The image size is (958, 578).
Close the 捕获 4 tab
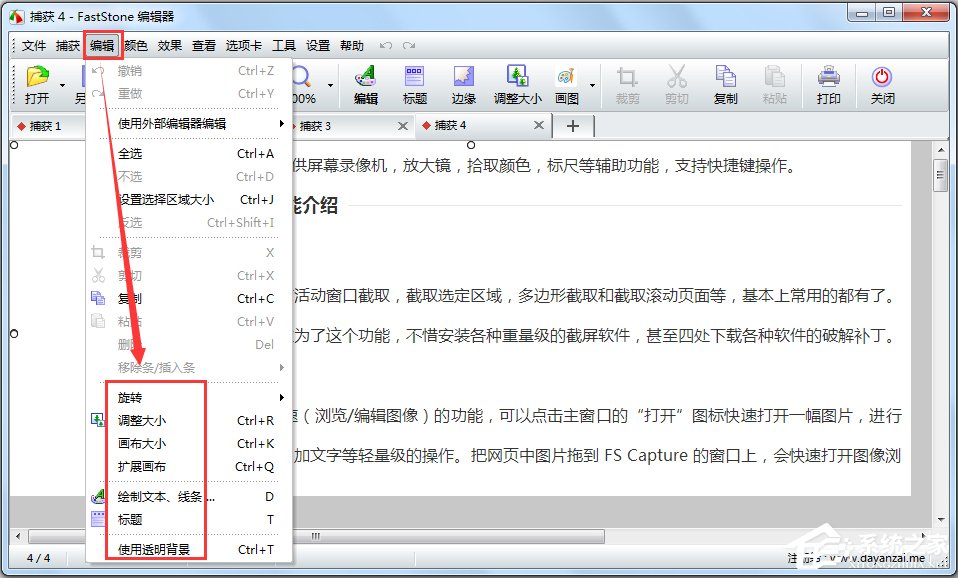(540, 126)
